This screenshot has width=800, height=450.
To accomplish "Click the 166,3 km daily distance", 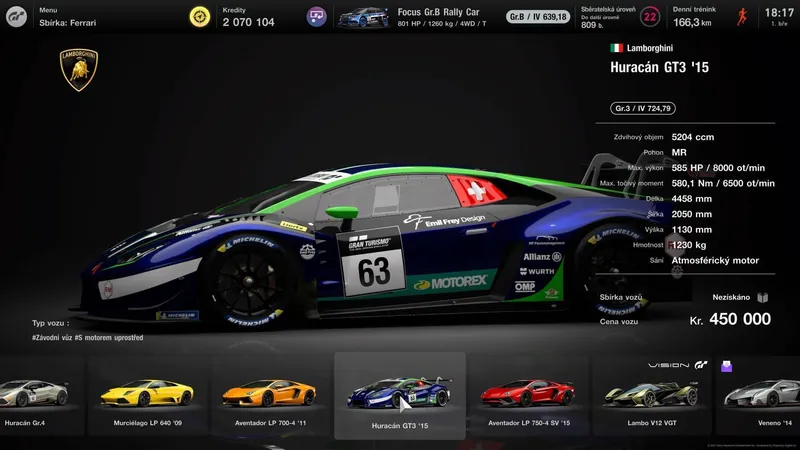I will [x=692, y=22].
